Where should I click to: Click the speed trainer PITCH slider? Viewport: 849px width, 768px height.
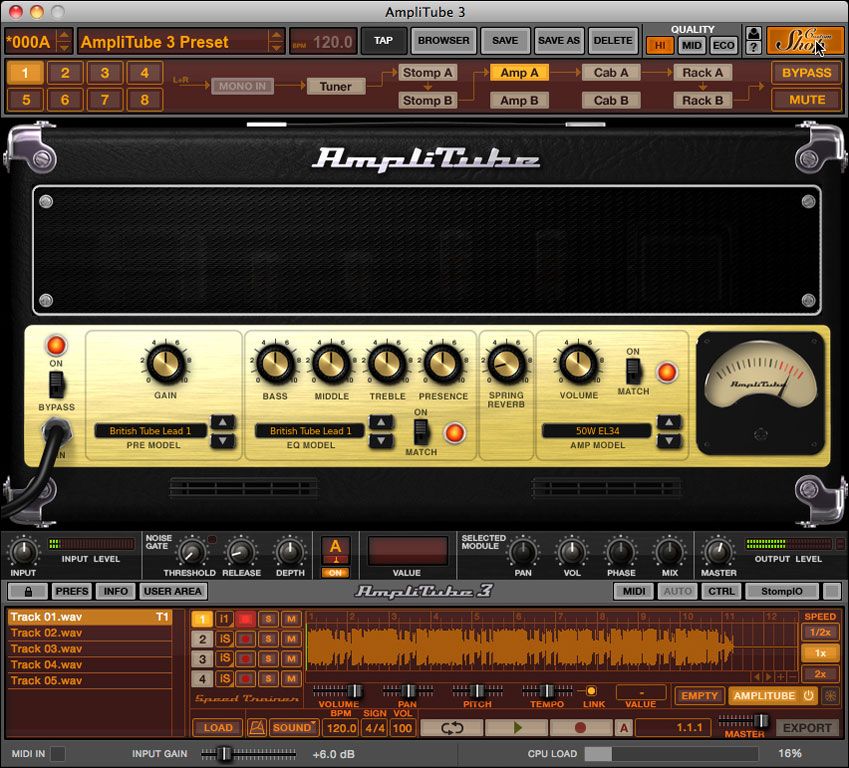pyautogui.click(x=478, y=691)
